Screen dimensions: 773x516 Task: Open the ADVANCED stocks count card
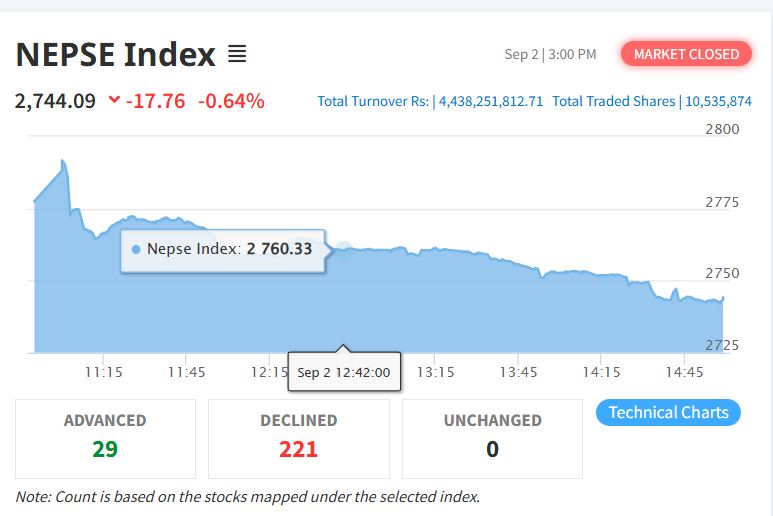(105, 438)
